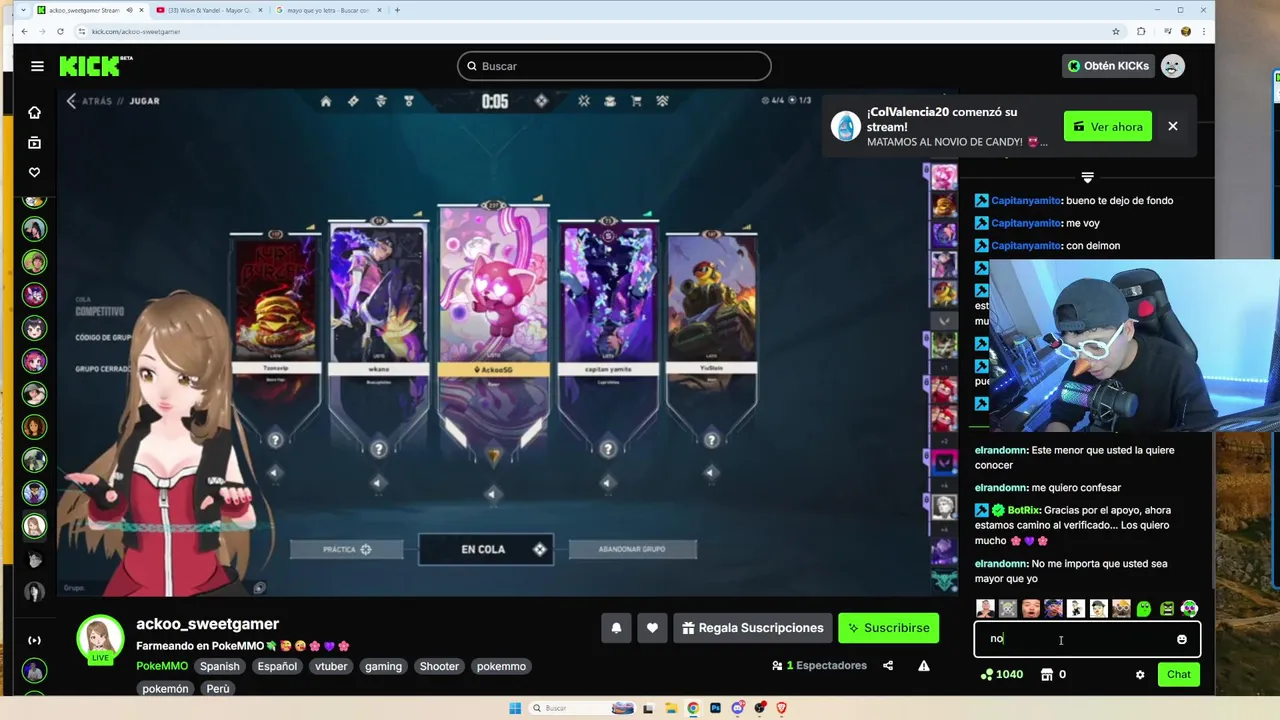Insert the headphones green face emote
This screenshot has height=720, width=1280.
[x=1189, y=608]
